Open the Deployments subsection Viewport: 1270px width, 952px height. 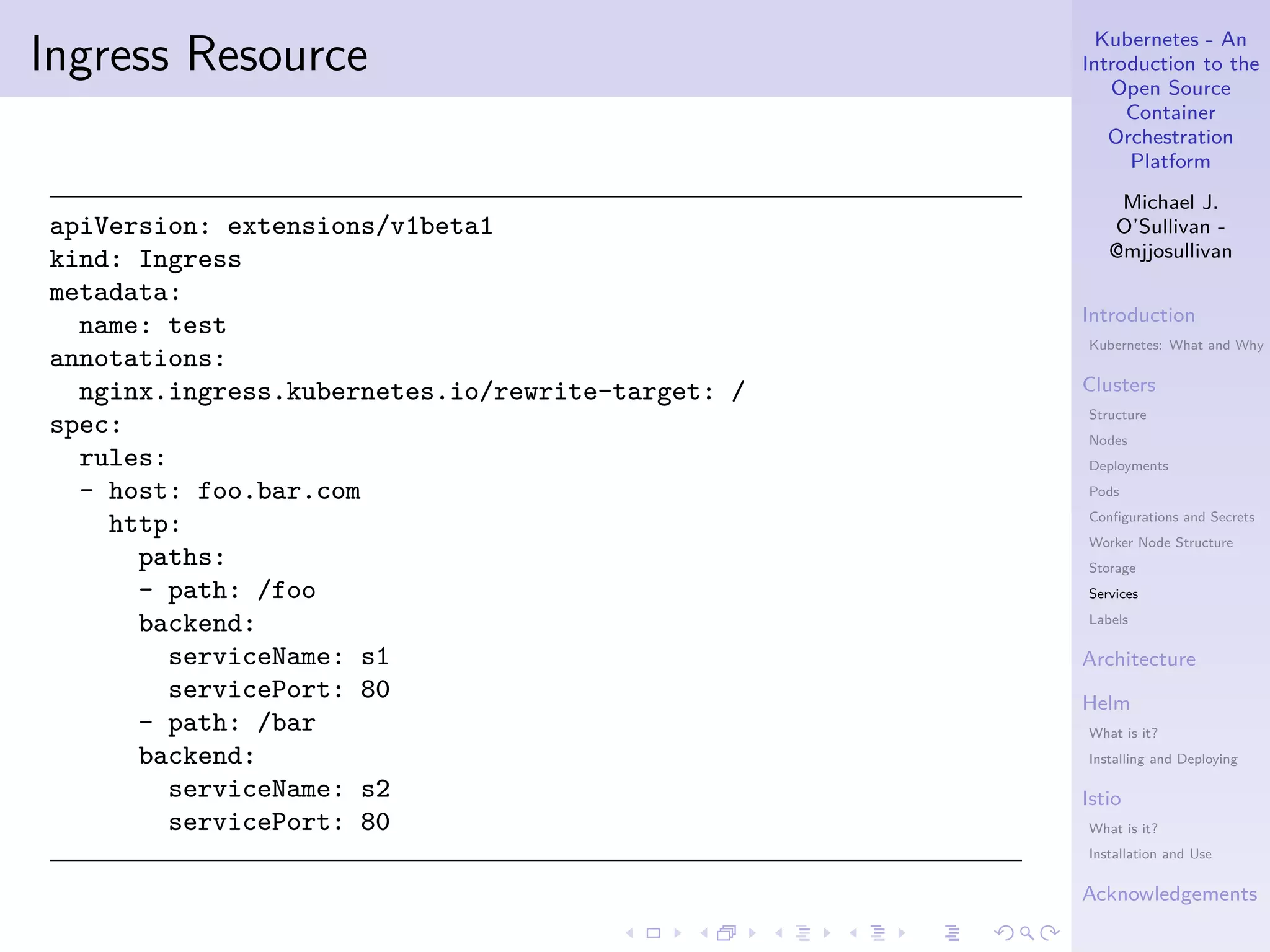point(1129,466)
